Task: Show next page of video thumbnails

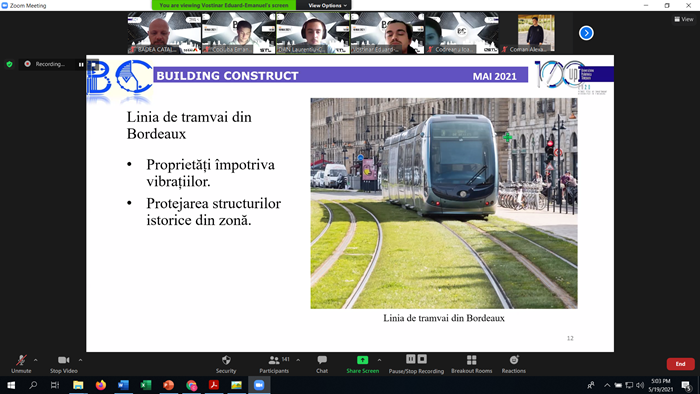Action: 586,33
